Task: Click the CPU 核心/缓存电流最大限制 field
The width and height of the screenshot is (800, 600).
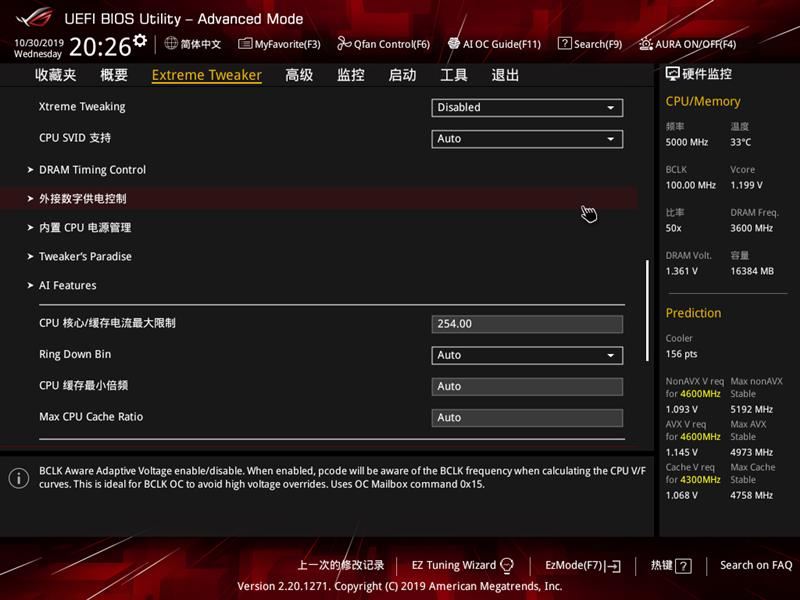Action: tap(527, 324)
